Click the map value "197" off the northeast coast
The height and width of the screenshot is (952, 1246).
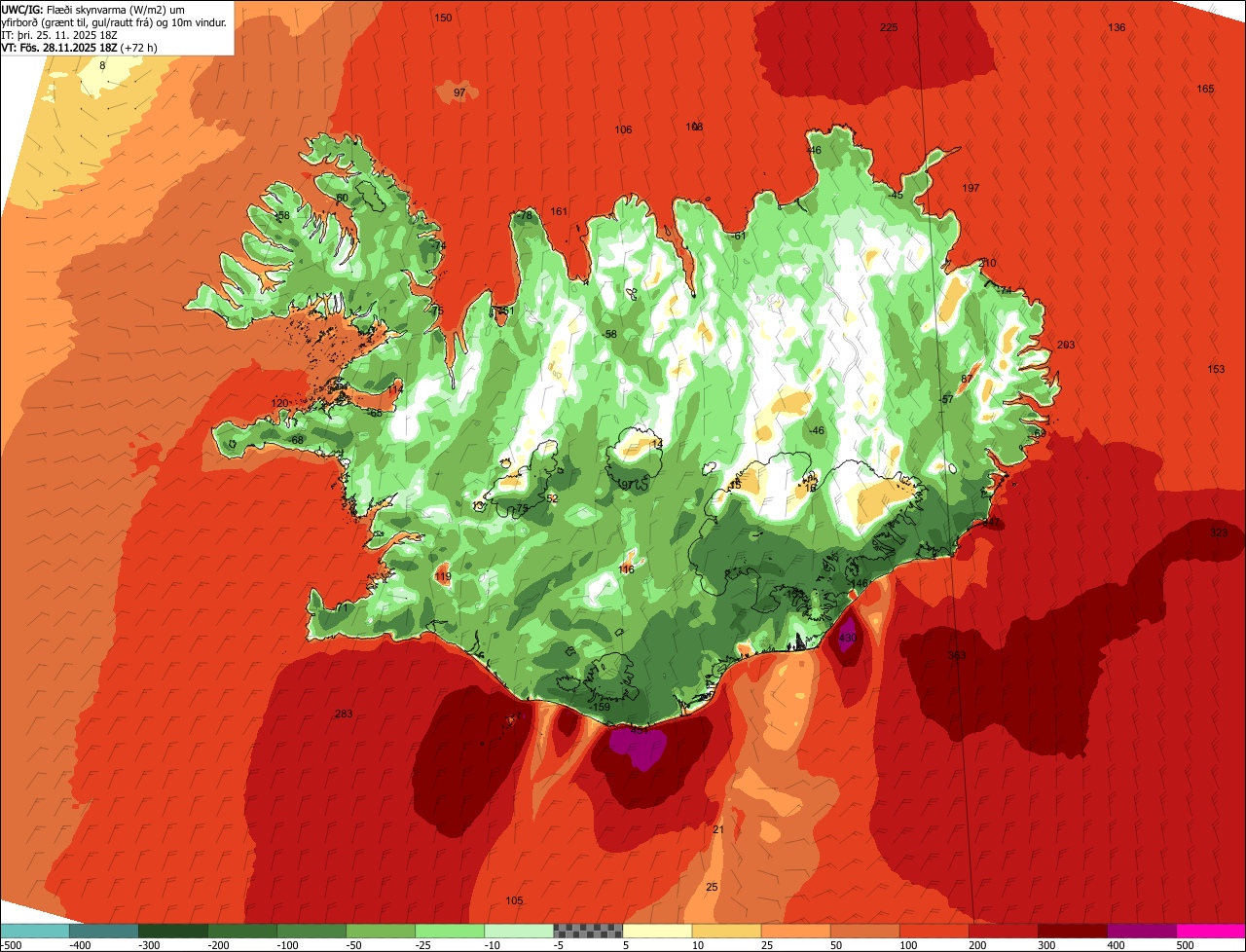tap(971, 188)
